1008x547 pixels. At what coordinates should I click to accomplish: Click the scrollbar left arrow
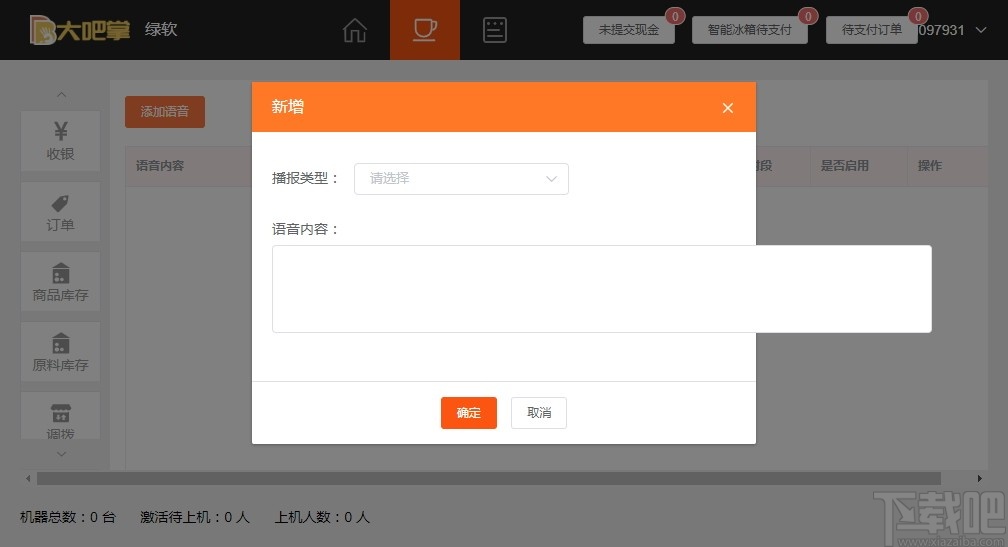click(x=28, y=478)
